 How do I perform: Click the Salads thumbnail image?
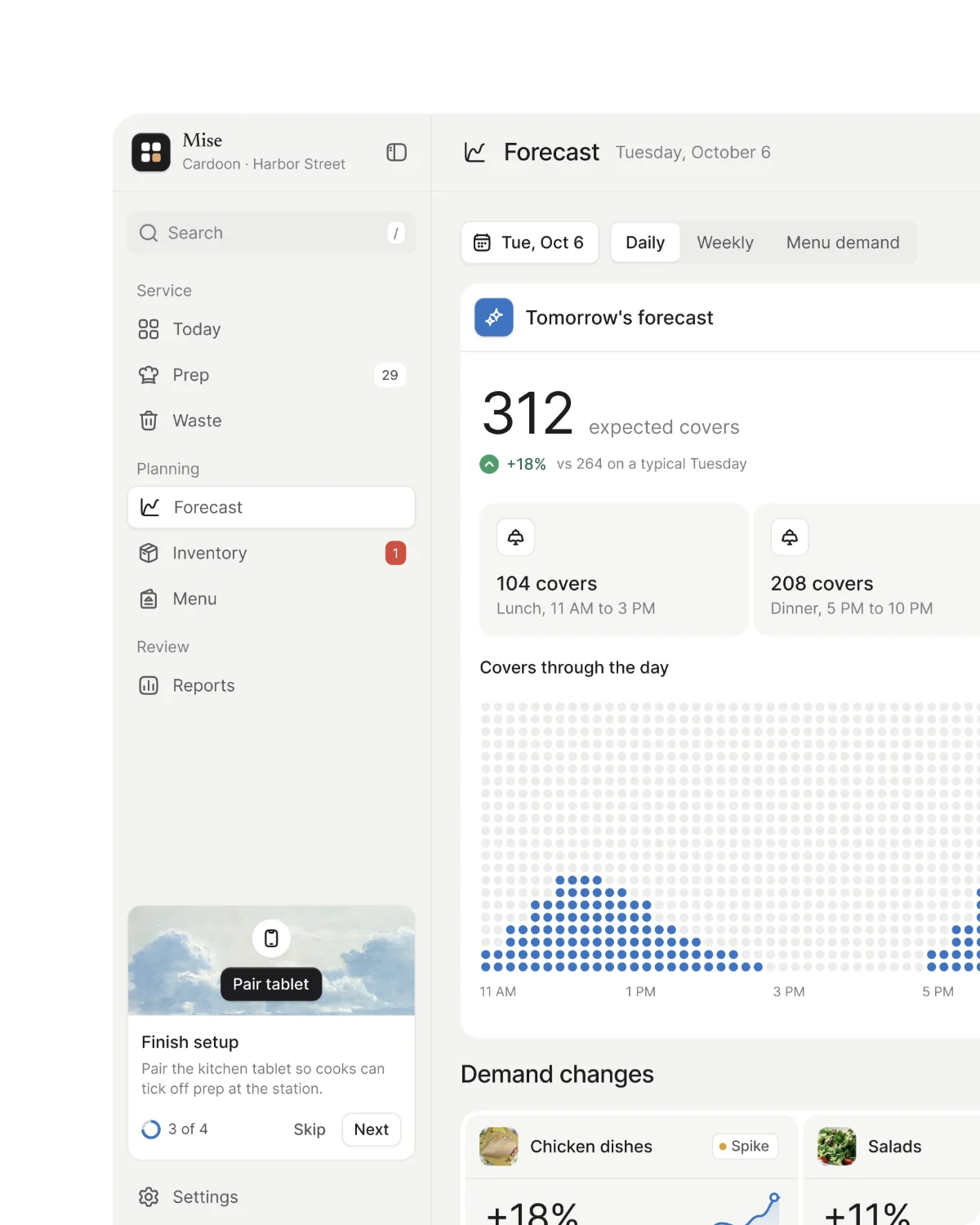tap(837, 1147)
